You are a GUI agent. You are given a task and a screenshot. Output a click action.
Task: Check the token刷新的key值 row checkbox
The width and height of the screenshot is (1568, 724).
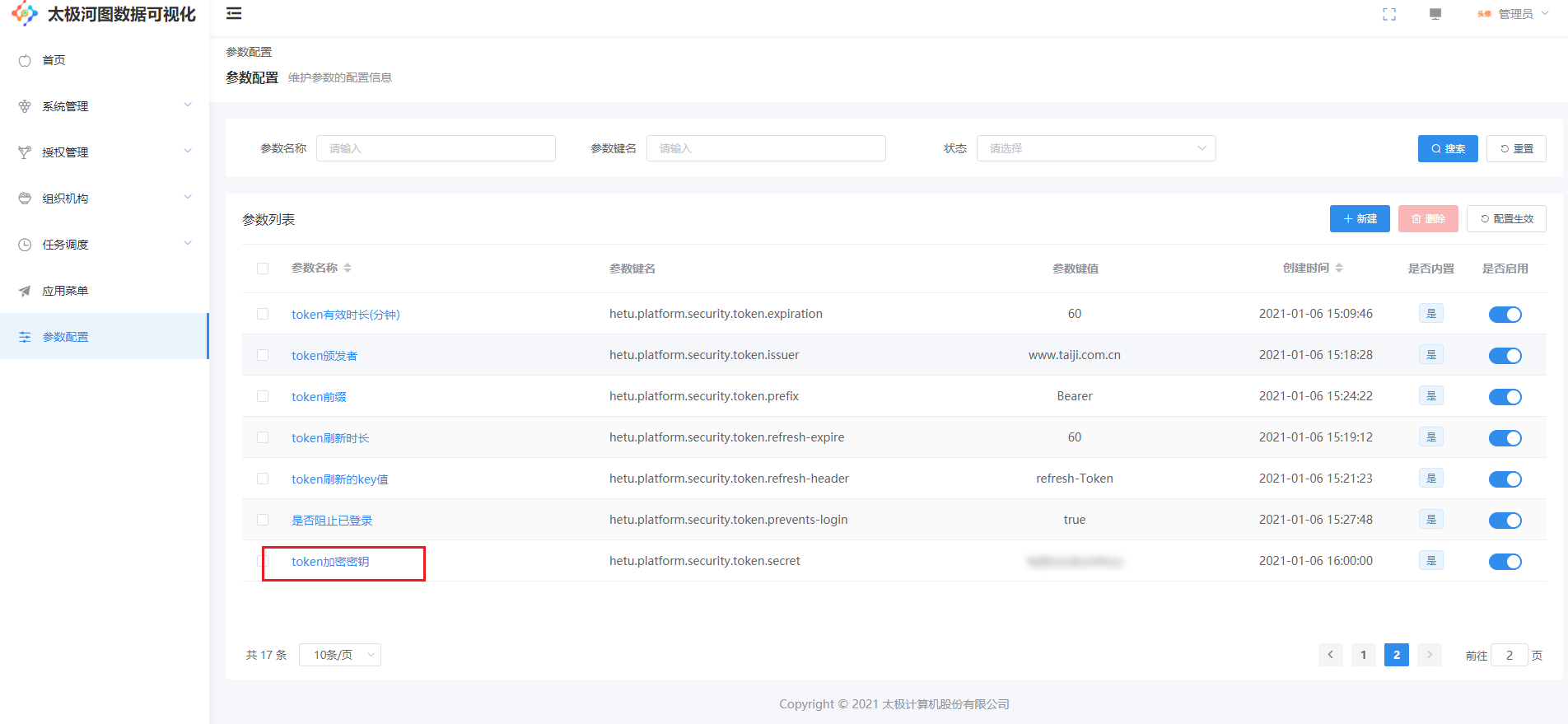[263, 479]
